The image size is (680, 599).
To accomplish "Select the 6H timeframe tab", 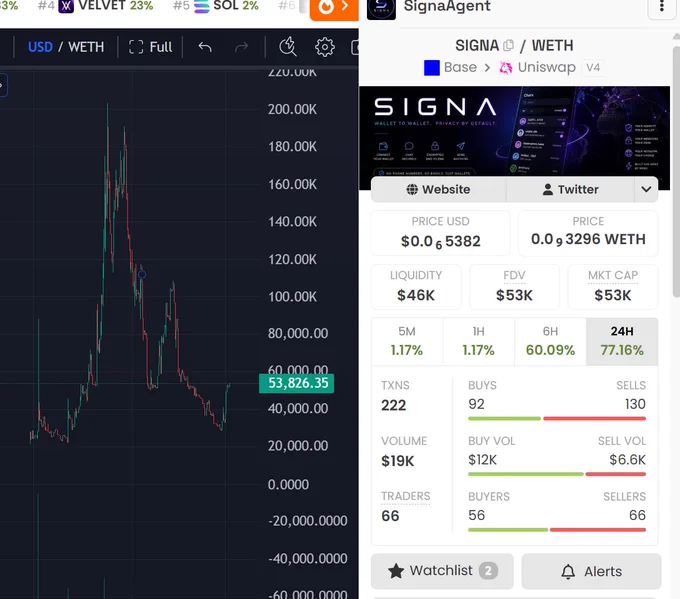I will [550, 341].
